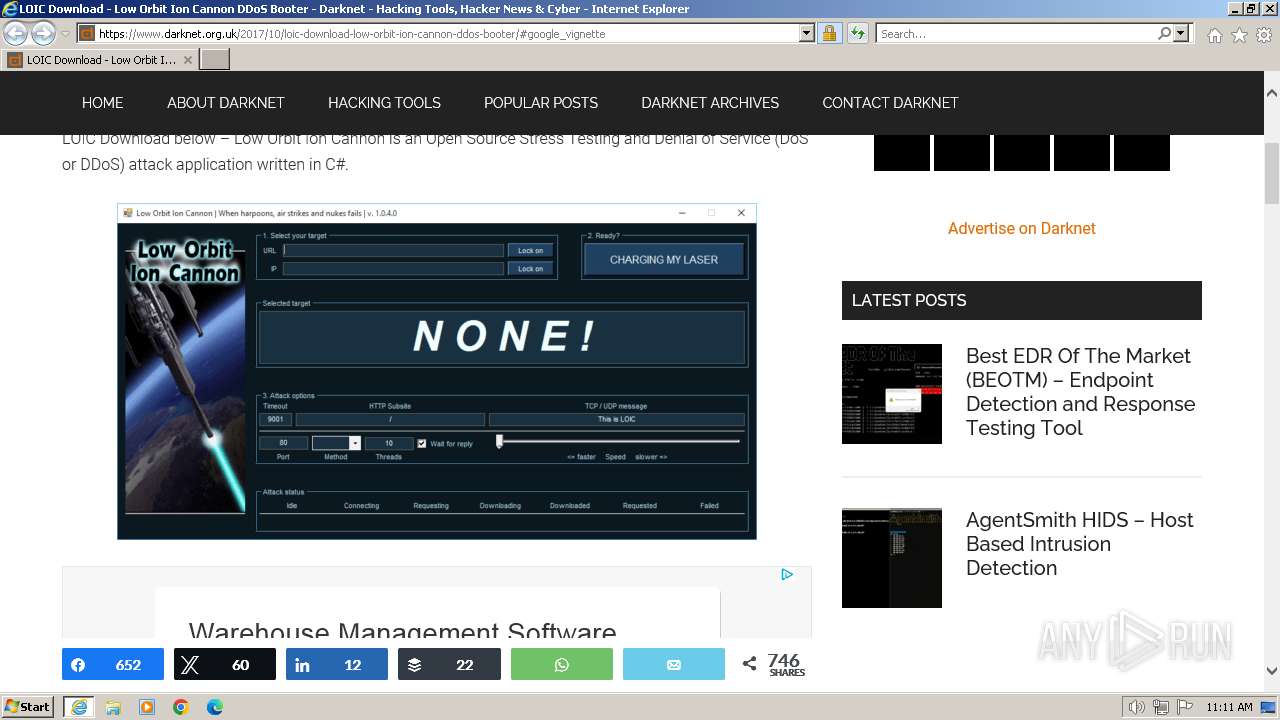Open the Best EDR Of The Market post
Screen dimensions: 1280x720
pos(1080,392)
